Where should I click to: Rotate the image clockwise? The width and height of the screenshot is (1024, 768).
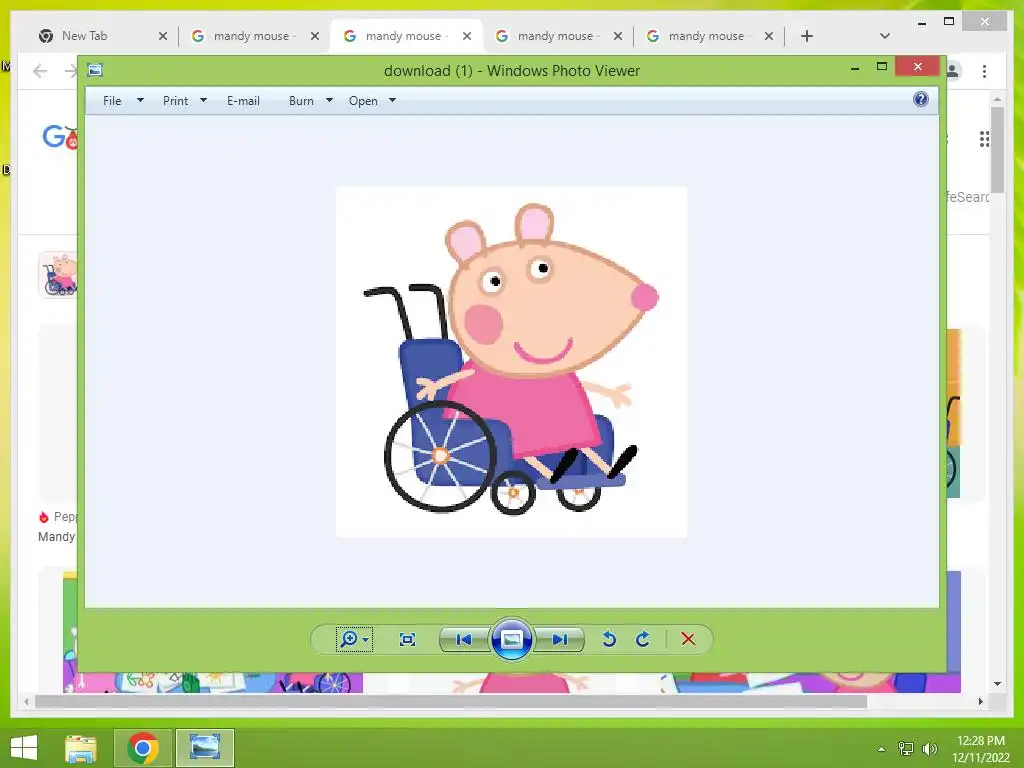643,639
